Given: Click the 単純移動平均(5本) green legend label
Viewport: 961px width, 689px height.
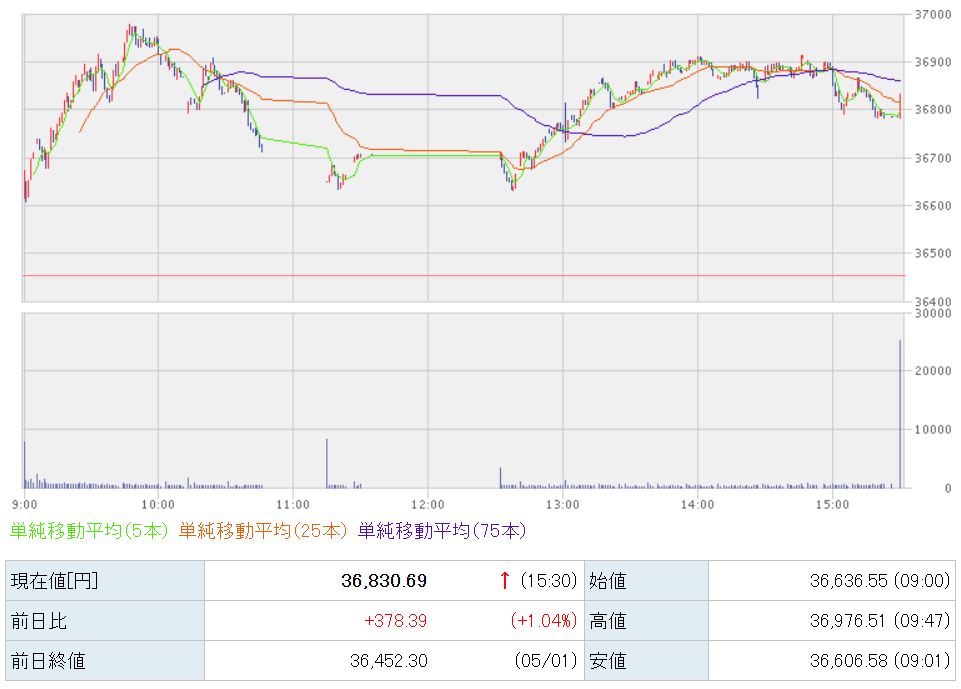Looking at the screenshot, I should point(89,530).
